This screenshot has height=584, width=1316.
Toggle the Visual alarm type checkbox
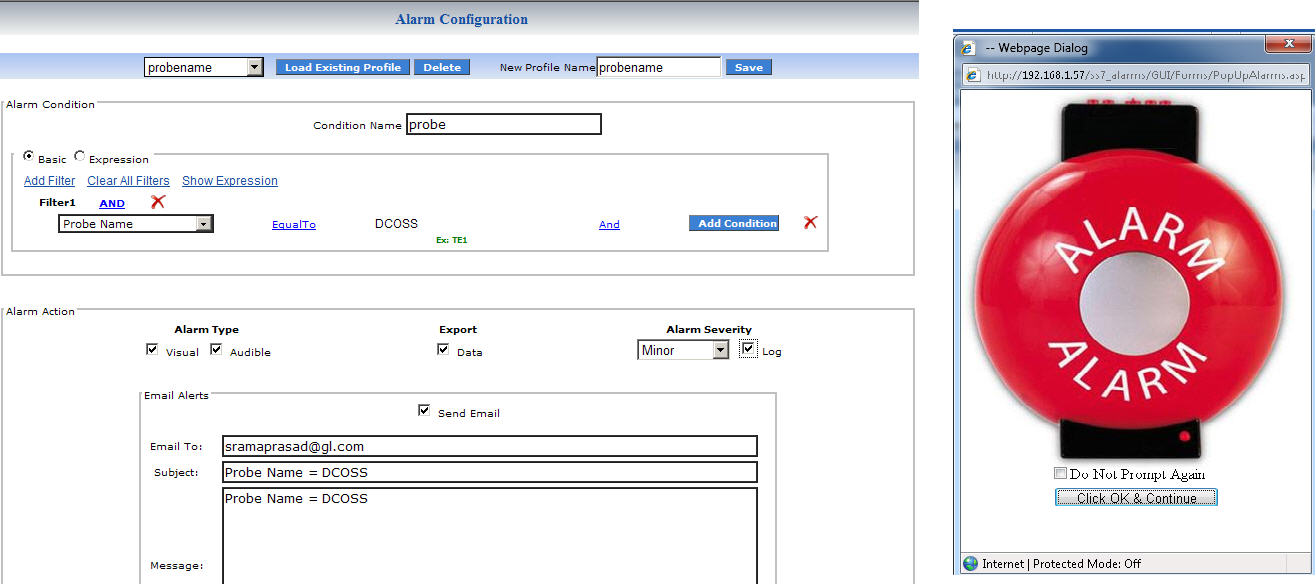tap(152, 350)
